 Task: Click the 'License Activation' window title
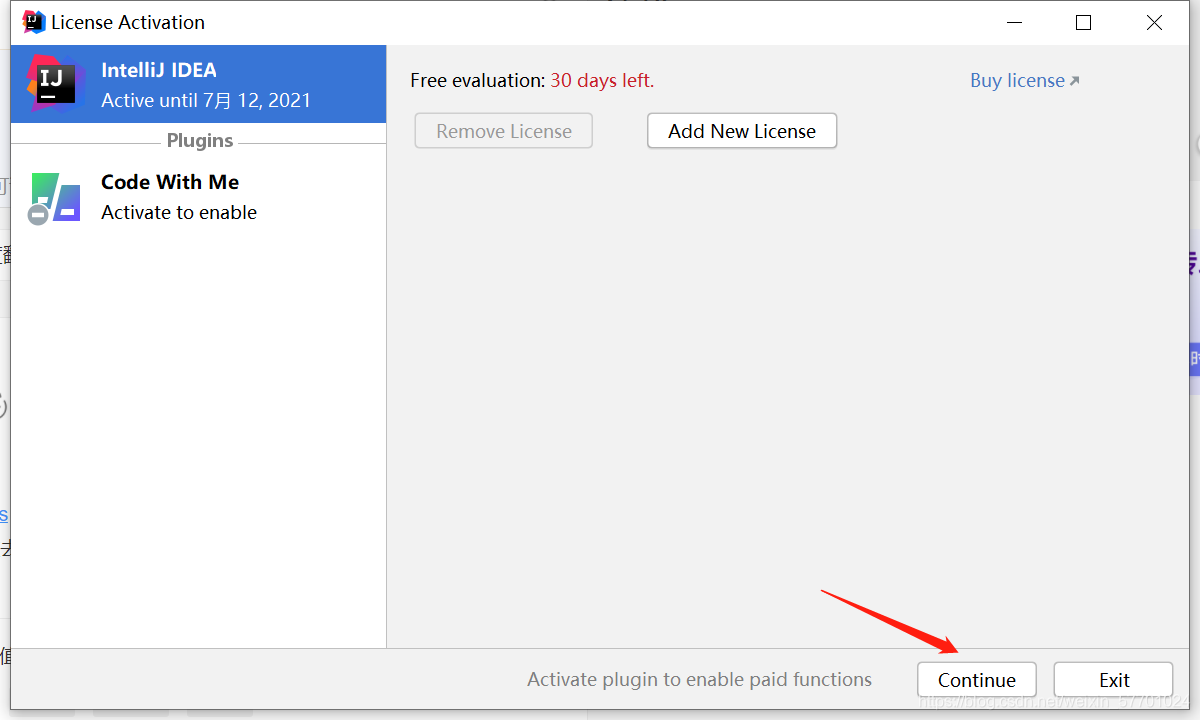click(128, 22)
